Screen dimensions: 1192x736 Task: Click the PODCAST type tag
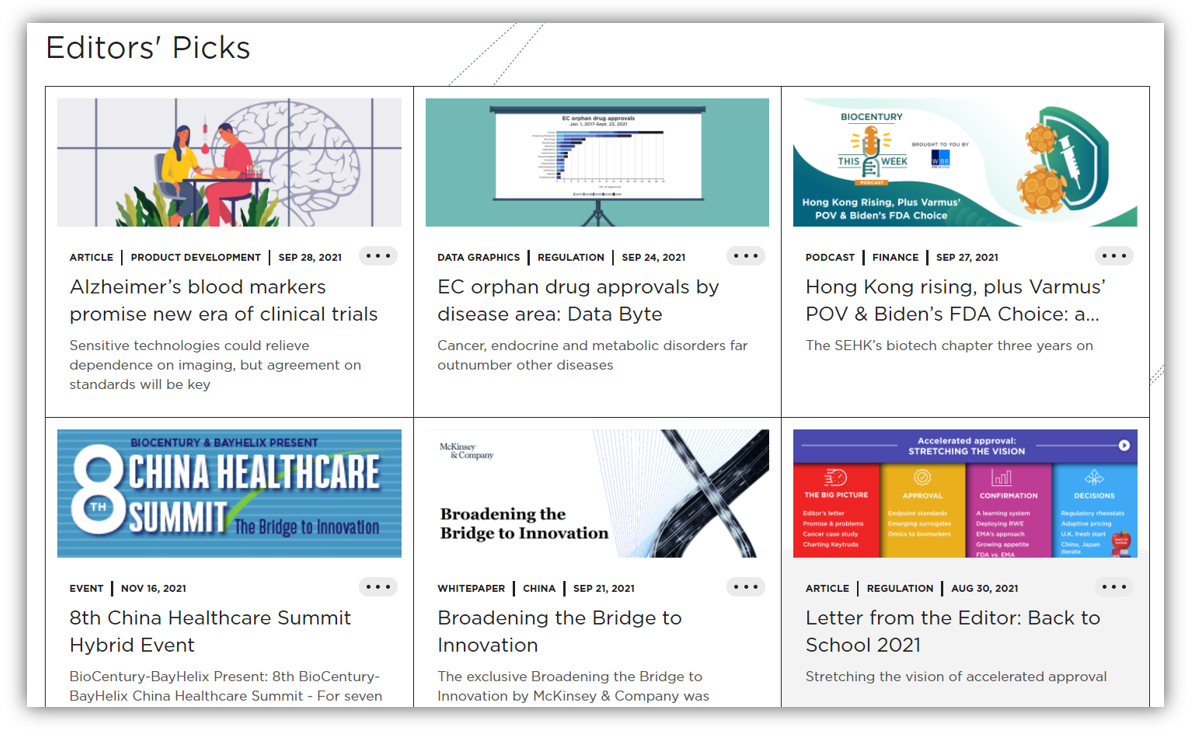point(830,257)
